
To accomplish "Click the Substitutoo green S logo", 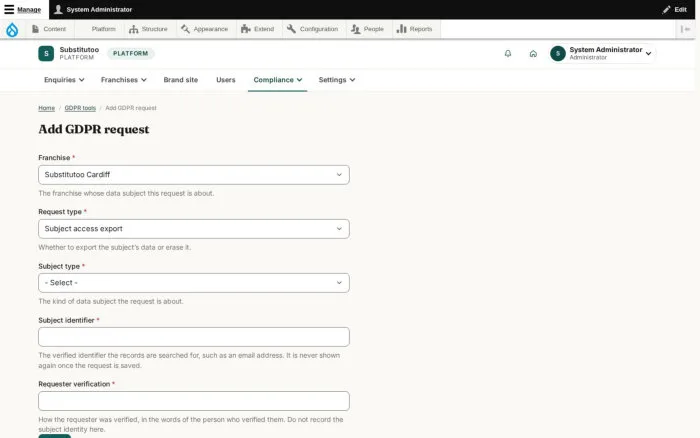I will coord(46,54).
